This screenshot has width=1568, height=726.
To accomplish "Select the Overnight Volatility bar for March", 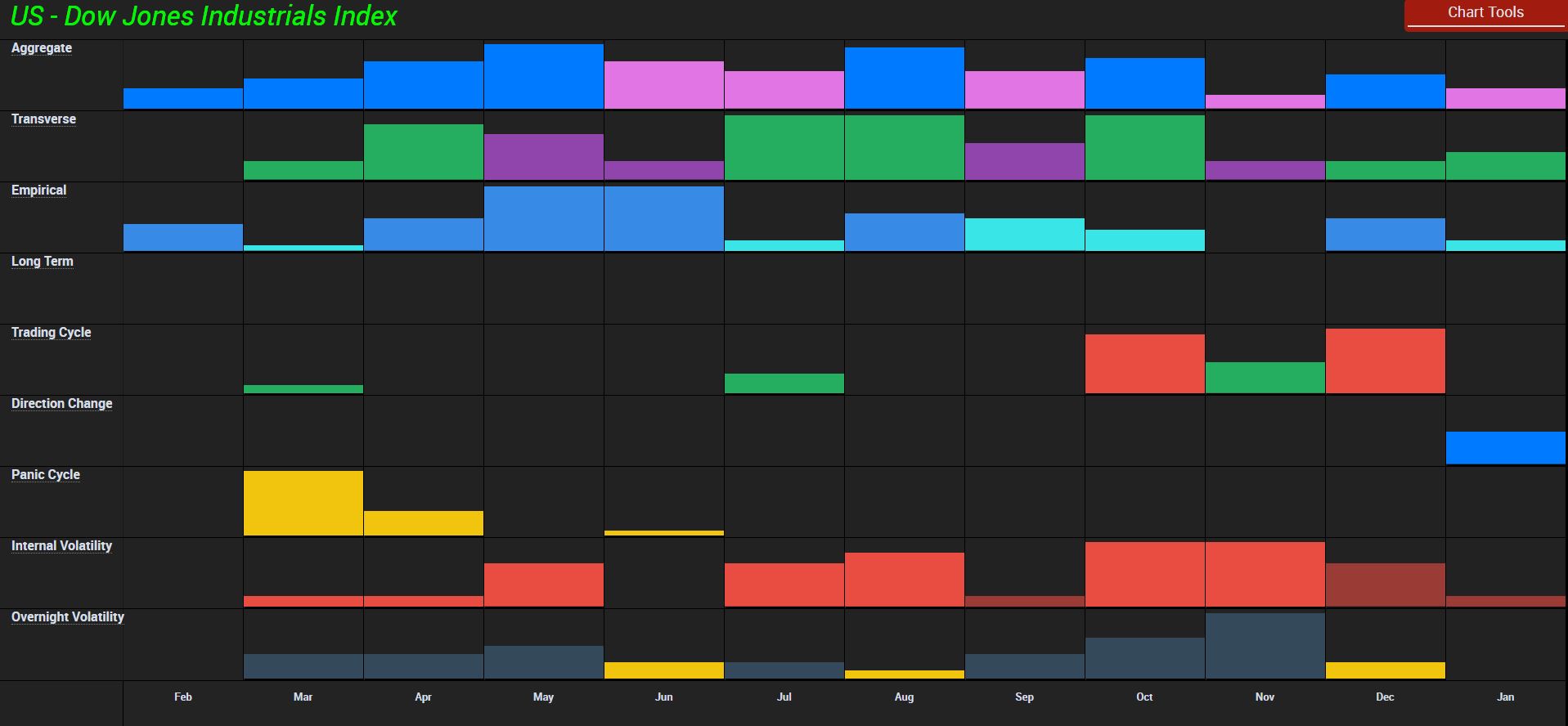I will 303,666.
